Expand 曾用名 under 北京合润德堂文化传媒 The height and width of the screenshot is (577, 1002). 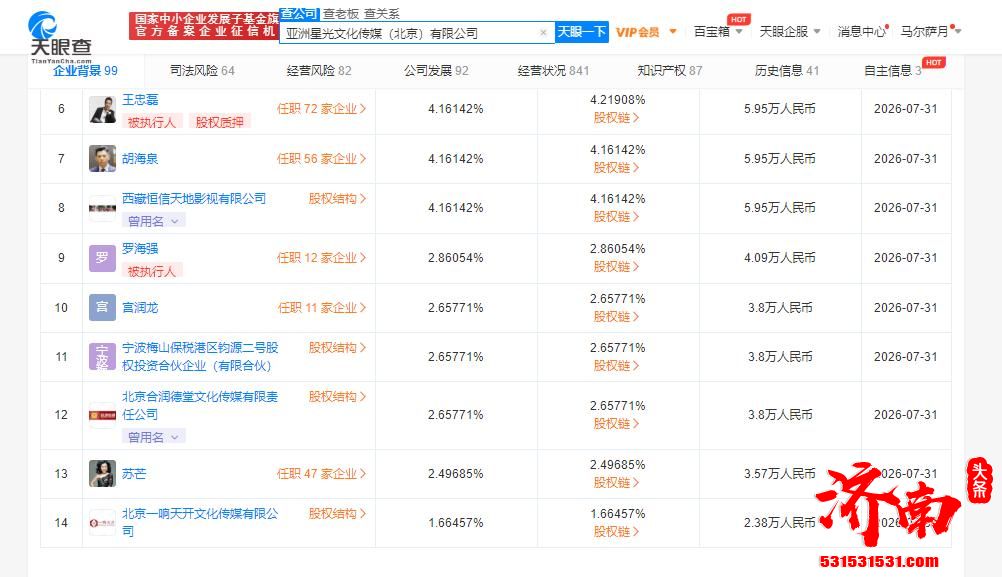[x=152, y=436]
